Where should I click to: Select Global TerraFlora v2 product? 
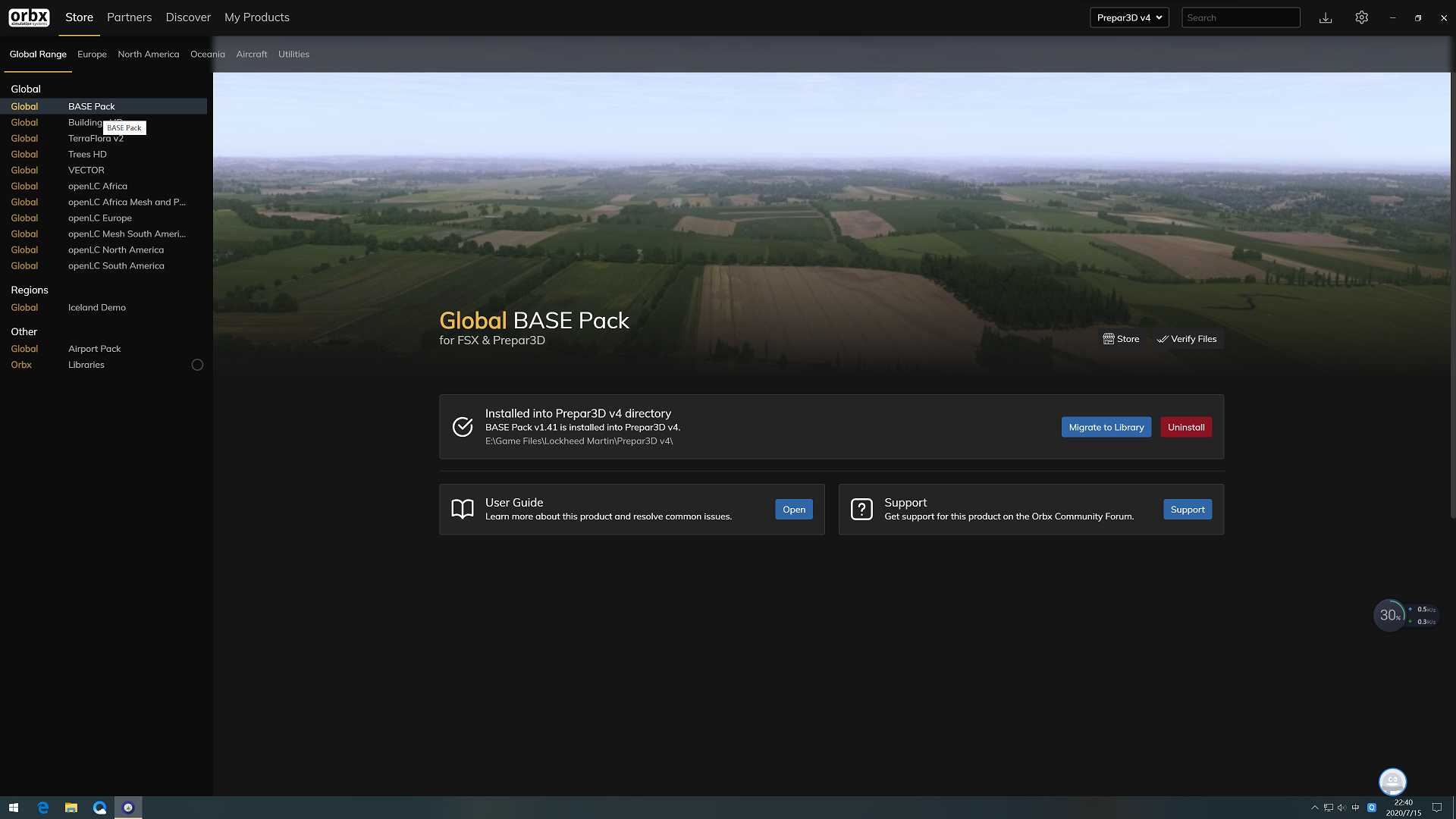coord(103,139)
